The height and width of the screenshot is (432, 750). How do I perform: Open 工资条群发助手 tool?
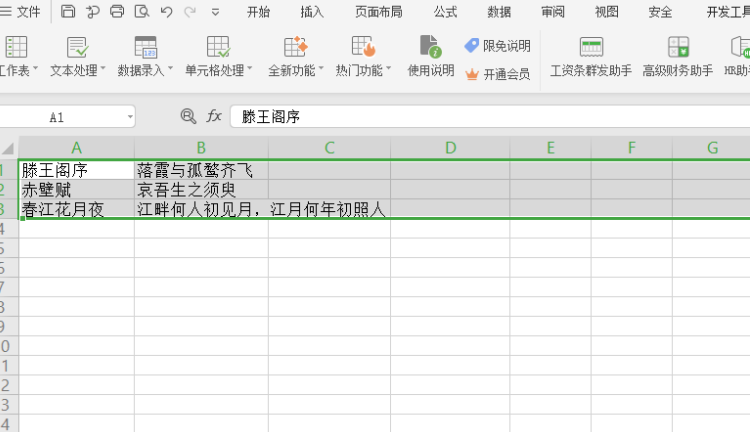[x=591, y=57]
